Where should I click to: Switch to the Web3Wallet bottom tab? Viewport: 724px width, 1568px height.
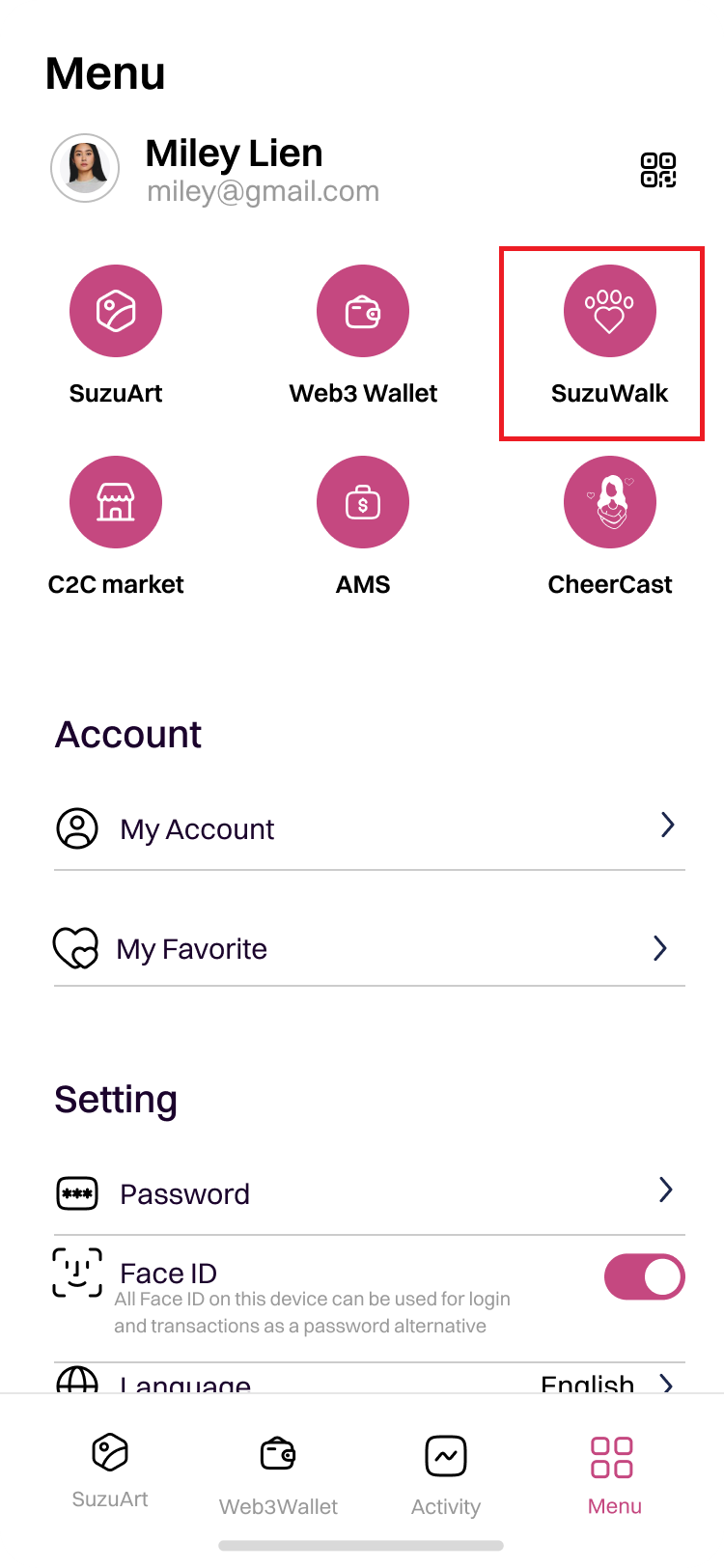[x=278, y=1473]
